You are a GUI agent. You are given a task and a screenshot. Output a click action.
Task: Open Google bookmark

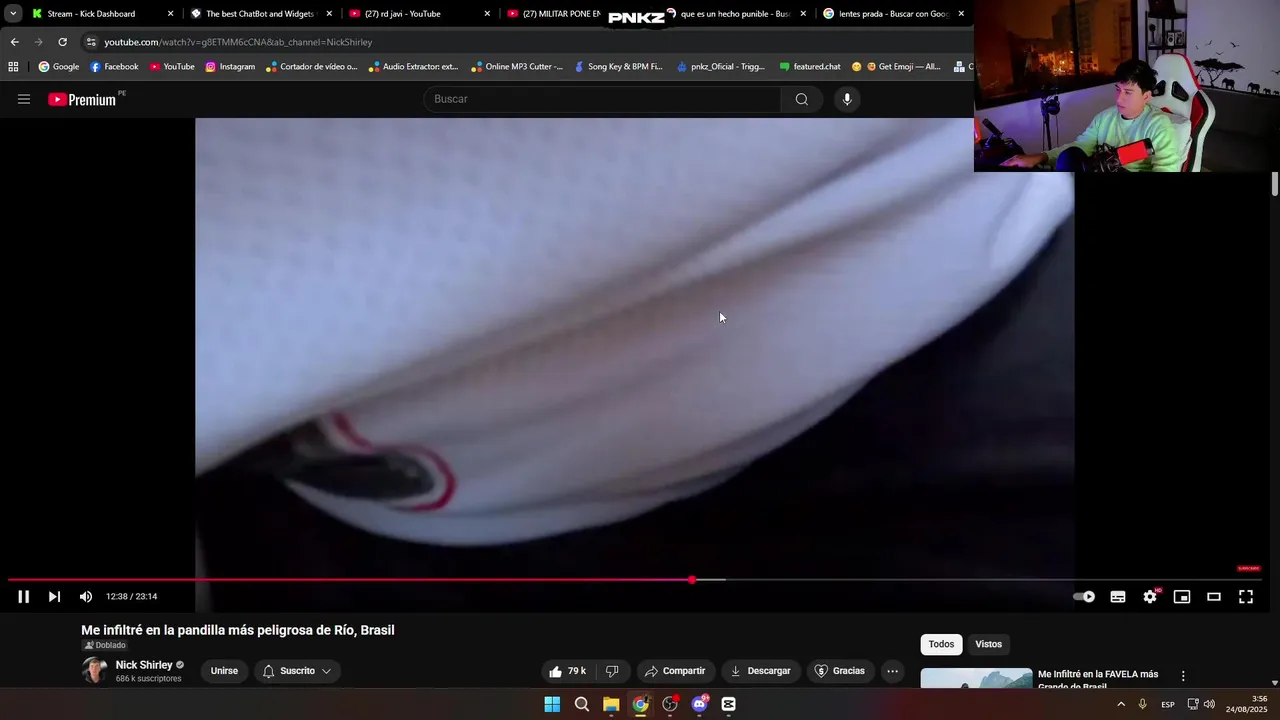pos(59,67)
